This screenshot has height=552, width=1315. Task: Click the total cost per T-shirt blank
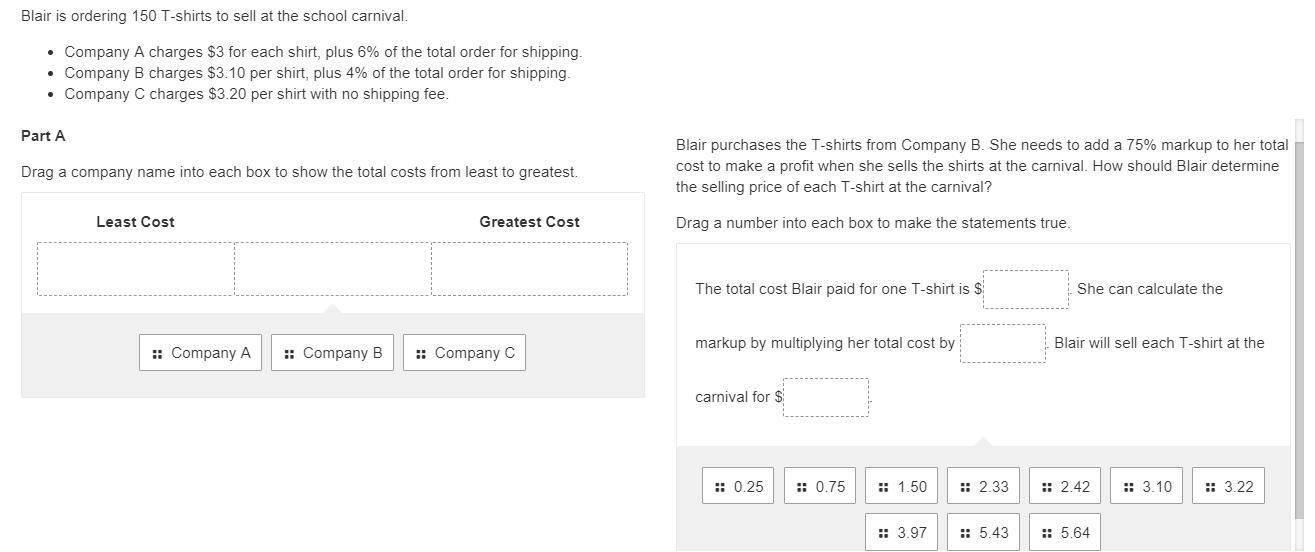point(1026,289)
